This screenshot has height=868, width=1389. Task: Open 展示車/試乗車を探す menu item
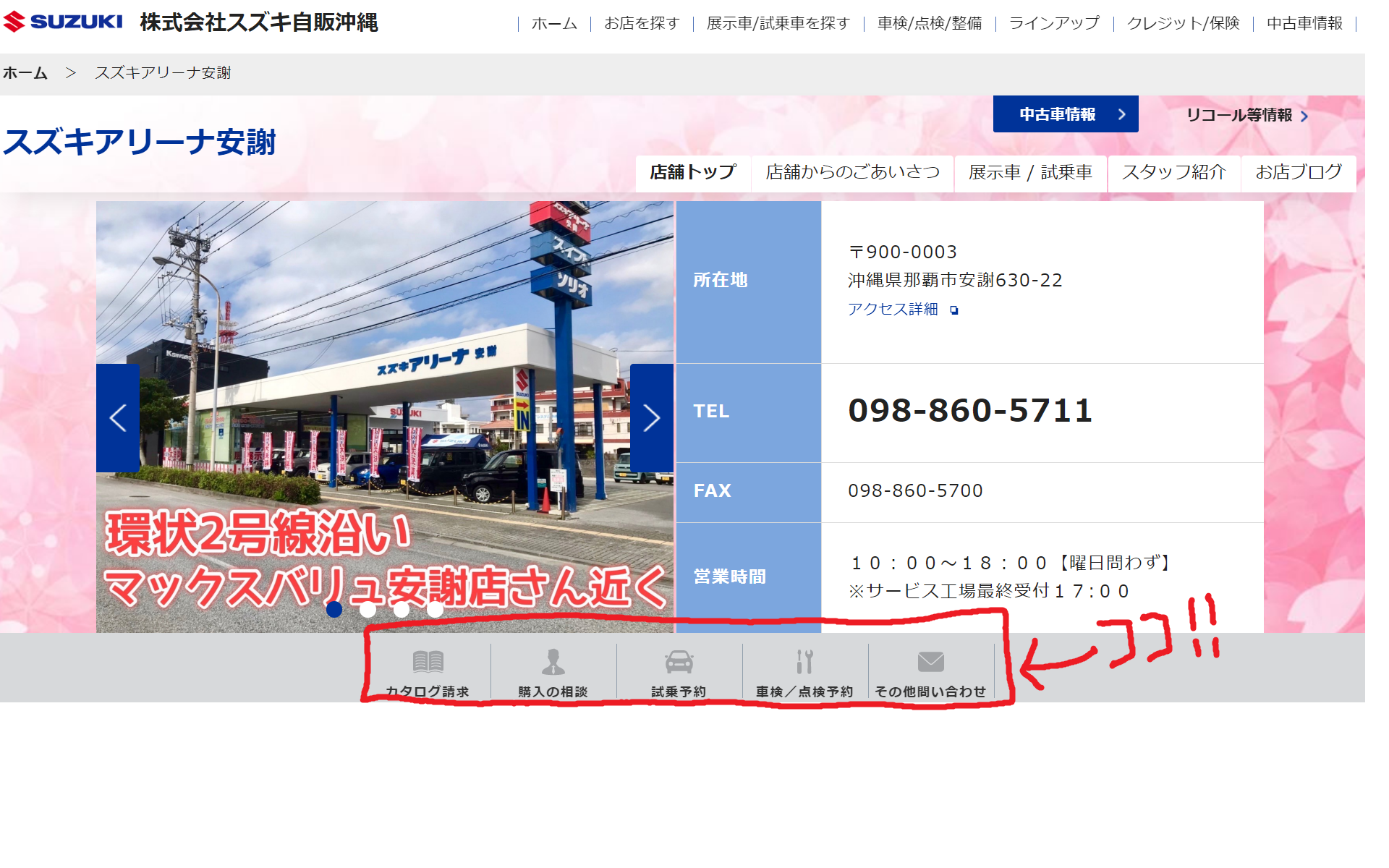778,23
